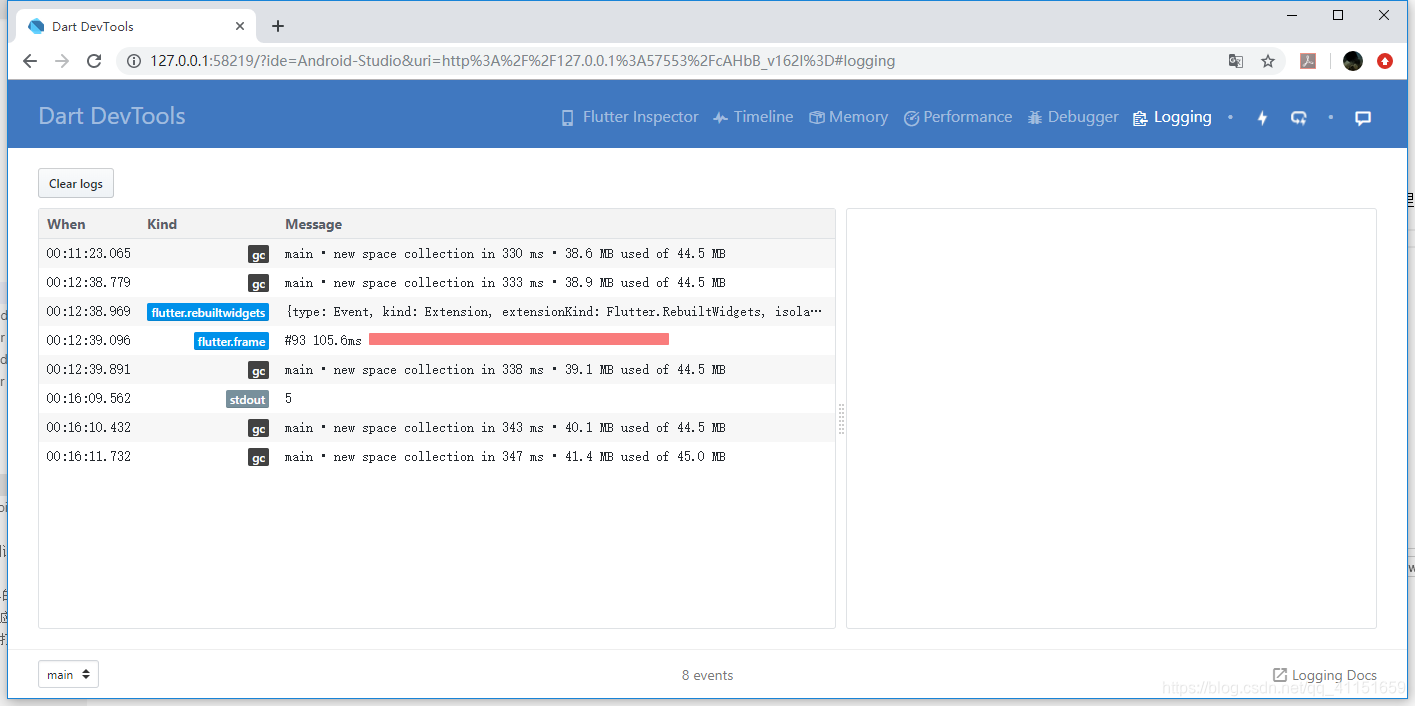This screenshot has height=706, width=1415.
Task: Select the flutter.rebuiltwidgets log row
Action: (x=437, y=312)
